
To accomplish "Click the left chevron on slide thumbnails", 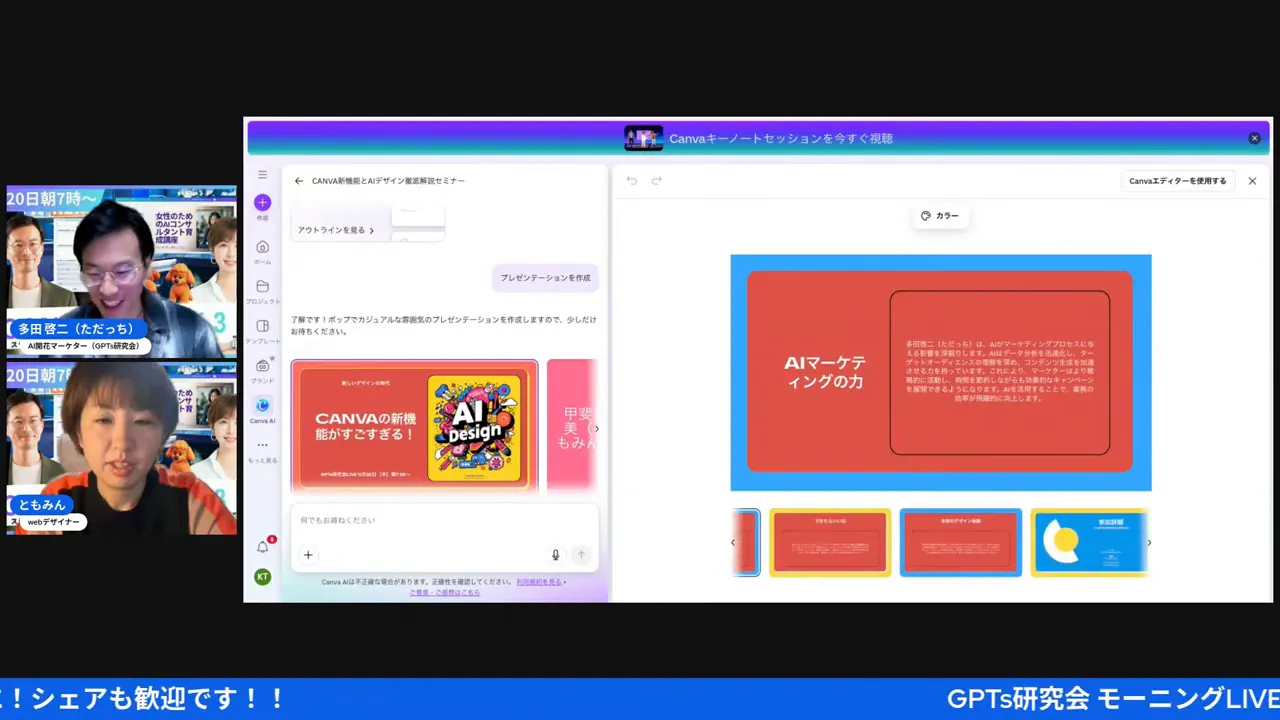I will tap(733, 542).
